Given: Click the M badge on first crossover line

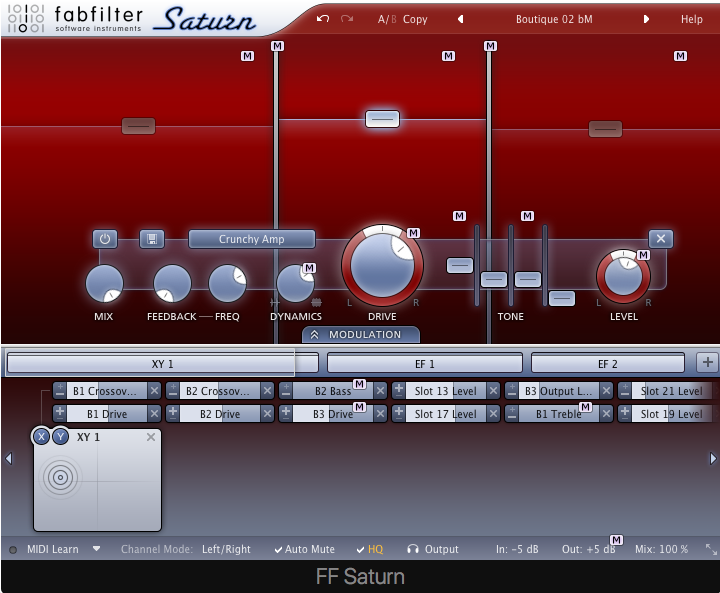Looking at the screenshot, I should point(277,46).
